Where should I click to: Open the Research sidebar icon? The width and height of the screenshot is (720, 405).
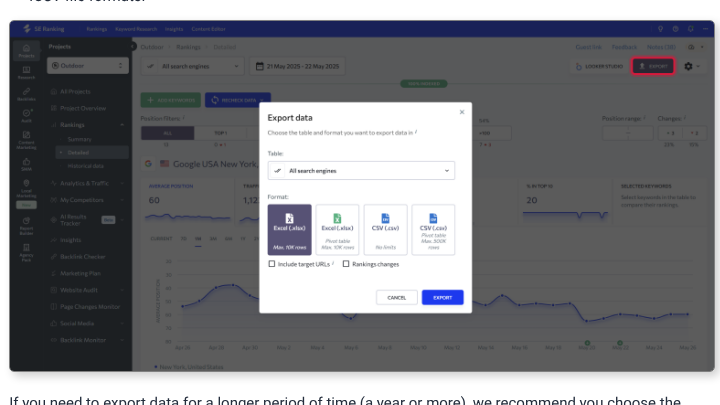26,73
